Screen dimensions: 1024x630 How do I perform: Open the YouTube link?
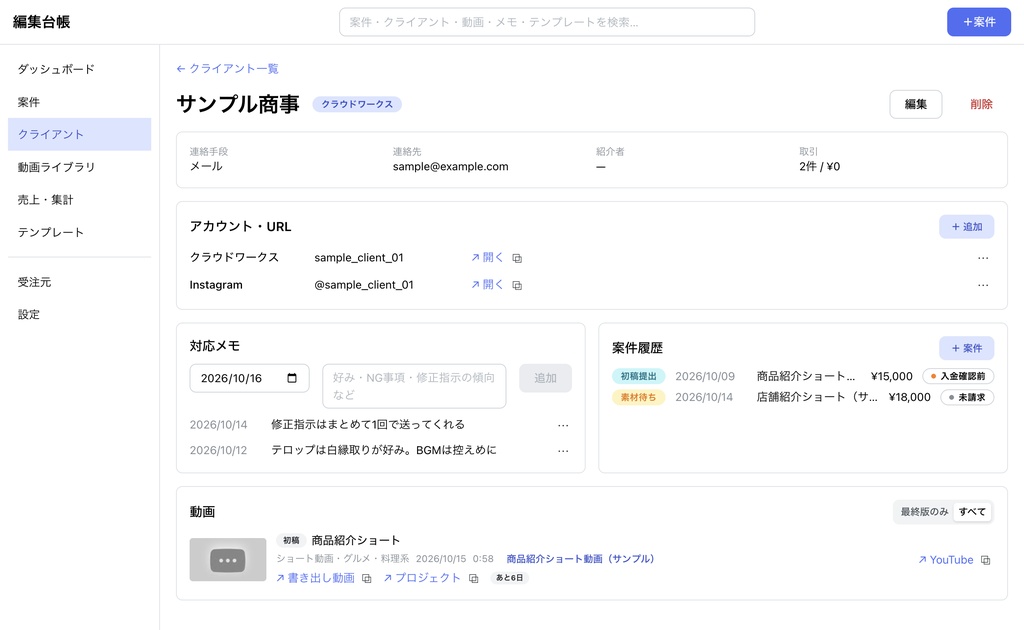point(946,560)
